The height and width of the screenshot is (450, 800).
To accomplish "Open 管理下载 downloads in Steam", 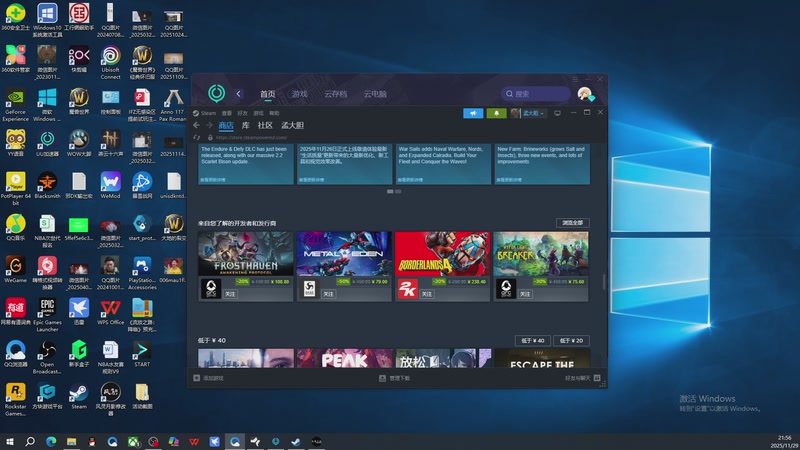I will tap(394, 378).
